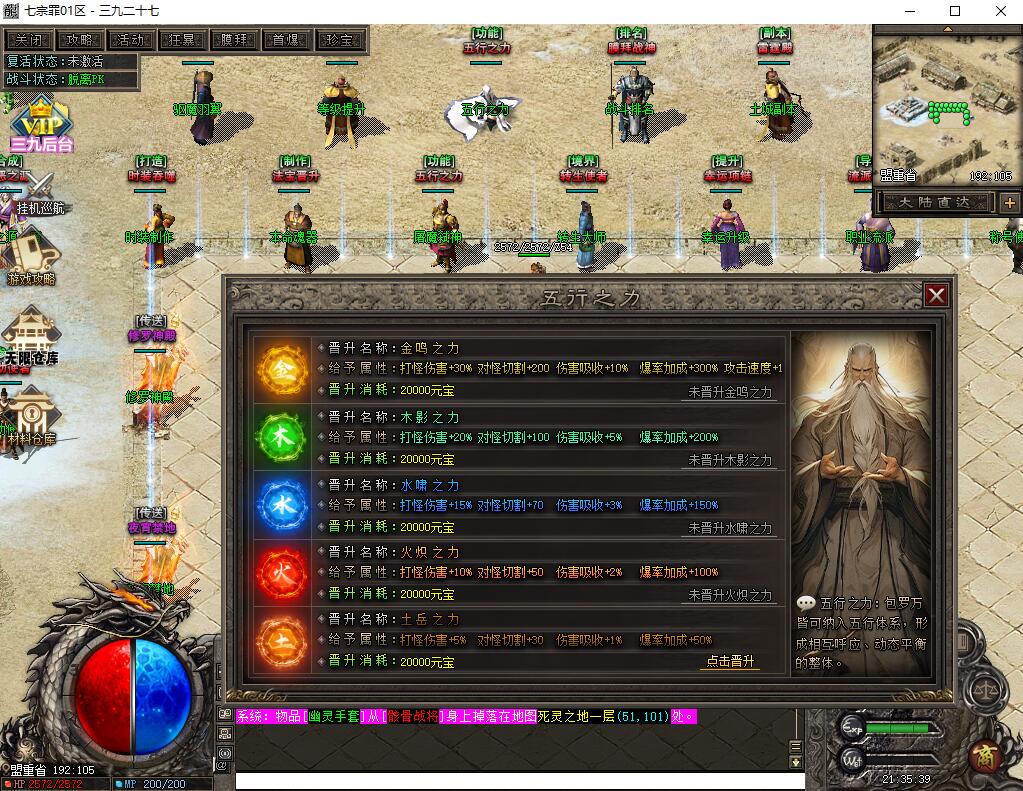Start auto-patrol via 挂机巡航 crossed swords

40,194
